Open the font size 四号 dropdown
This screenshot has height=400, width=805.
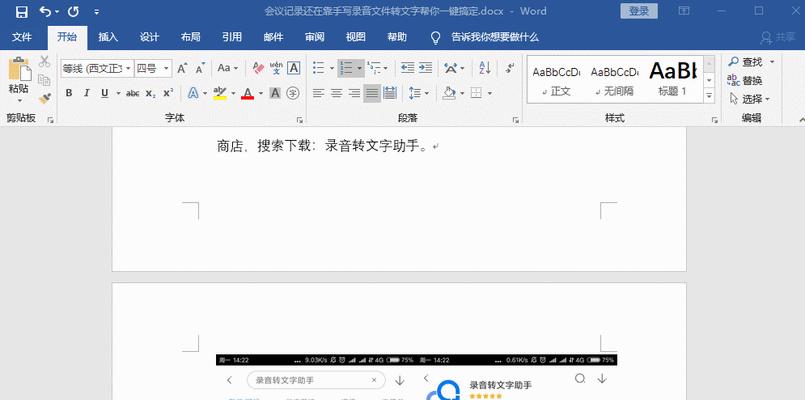point(167,68)
